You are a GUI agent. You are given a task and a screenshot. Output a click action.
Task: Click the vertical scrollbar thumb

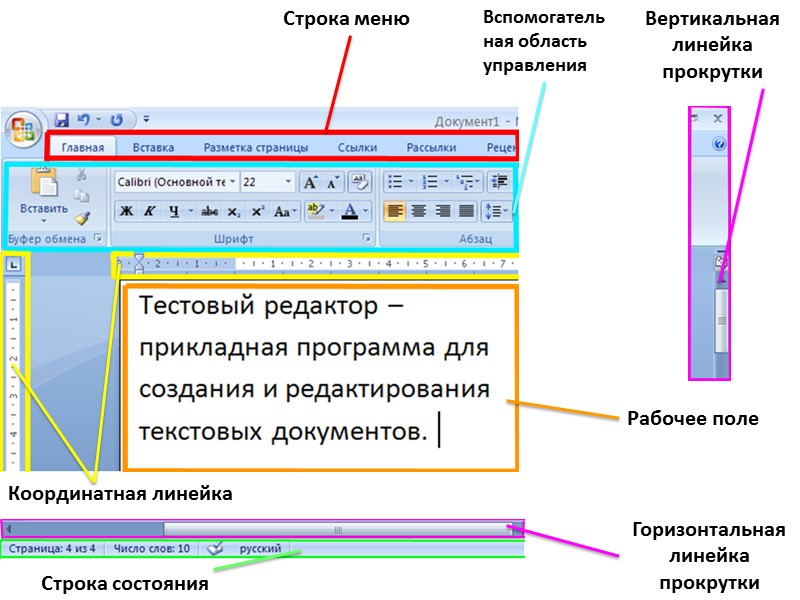pyautogui.click(x=721, y=320)
